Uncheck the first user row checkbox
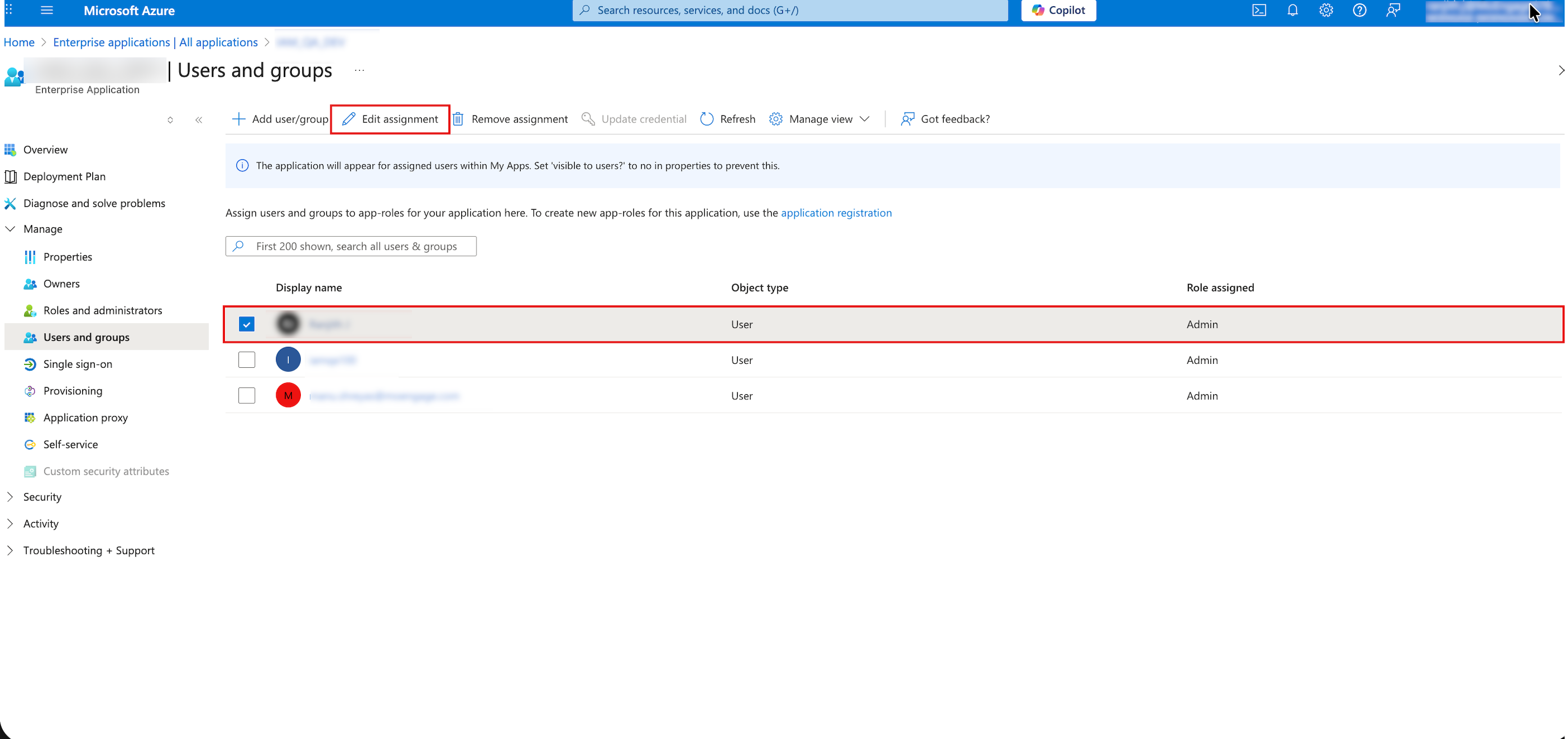Viewport: 1568px width, 739px height. (246, 325)
